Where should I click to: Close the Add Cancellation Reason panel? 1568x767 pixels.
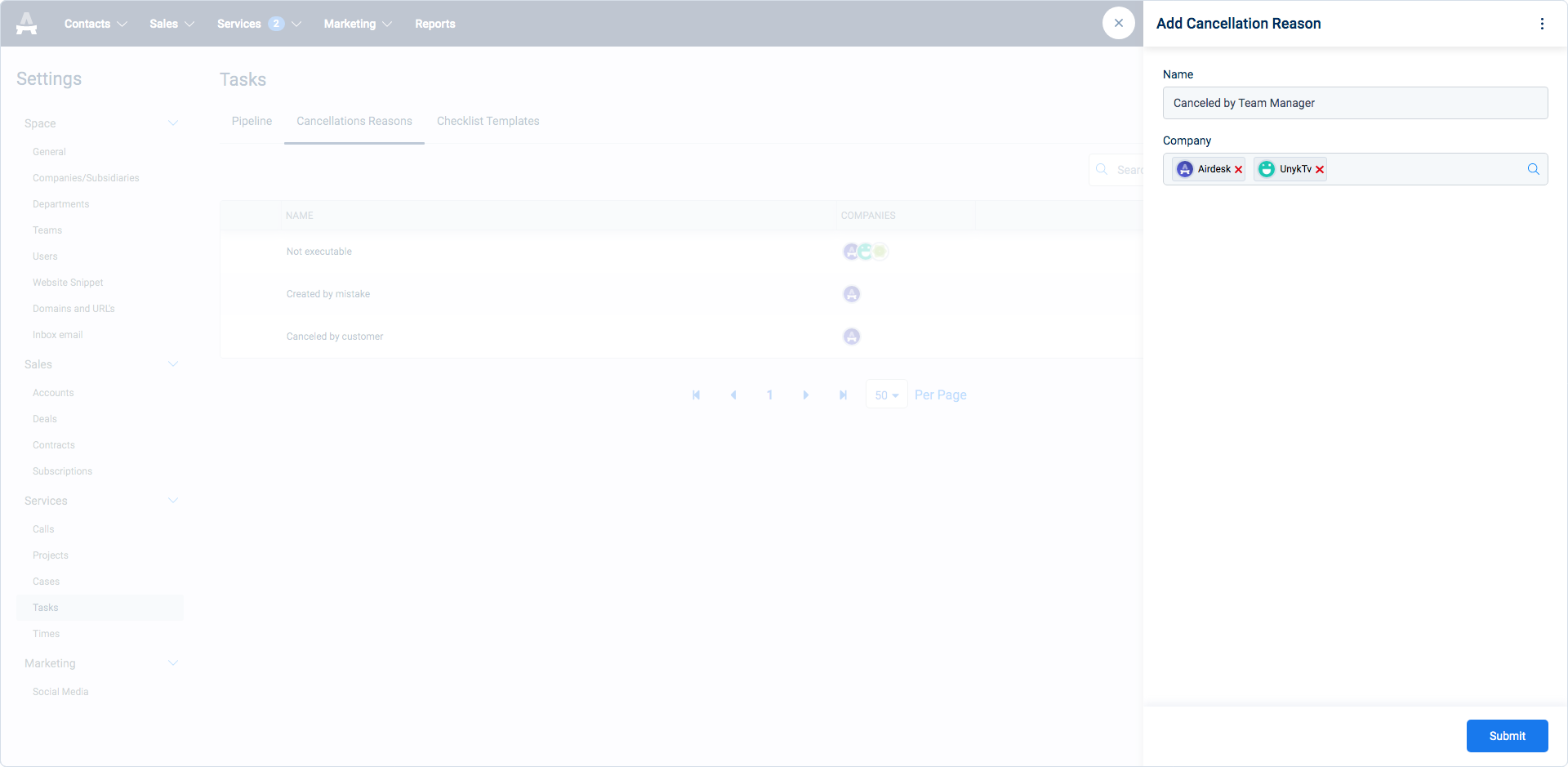[x=1118, y=23]
